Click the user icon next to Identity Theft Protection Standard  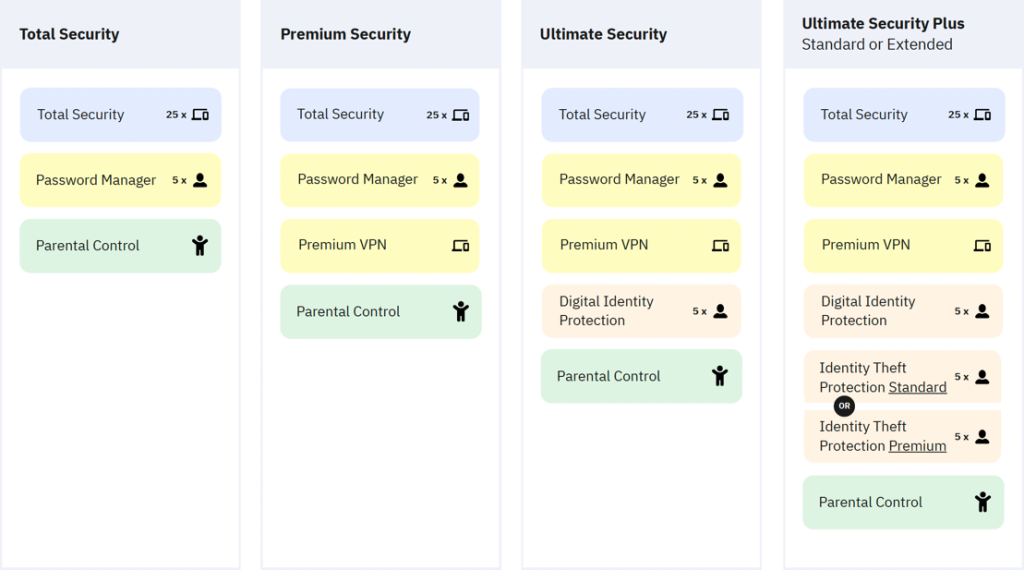pos(982,377)
